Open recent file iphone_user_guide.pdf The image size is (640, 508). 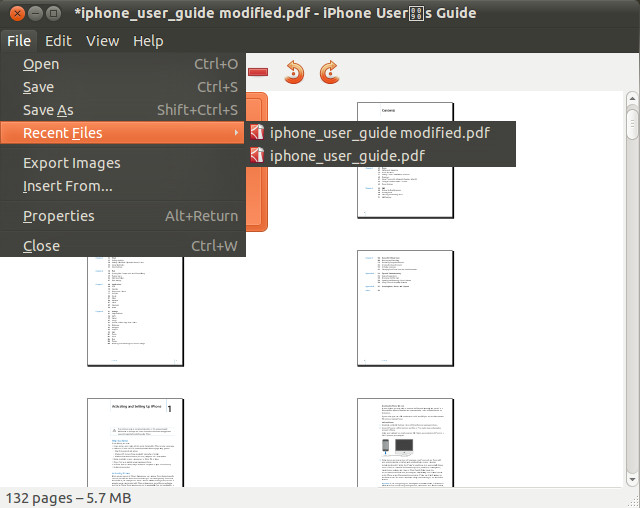[381, 155]
